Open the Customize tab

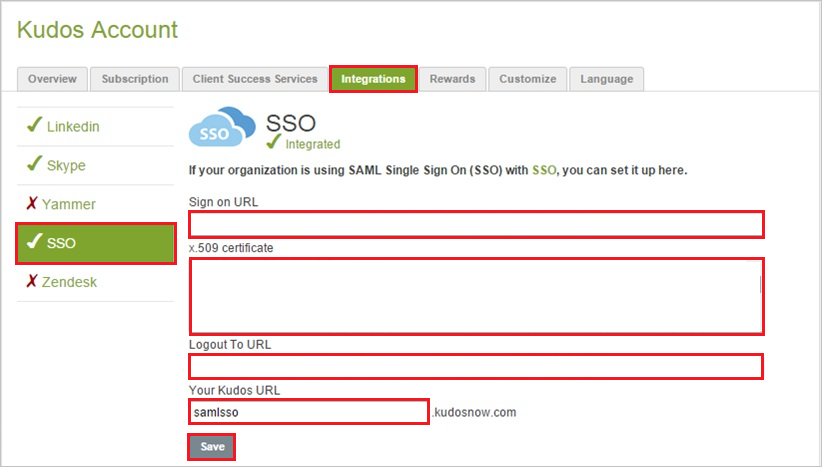527,79
